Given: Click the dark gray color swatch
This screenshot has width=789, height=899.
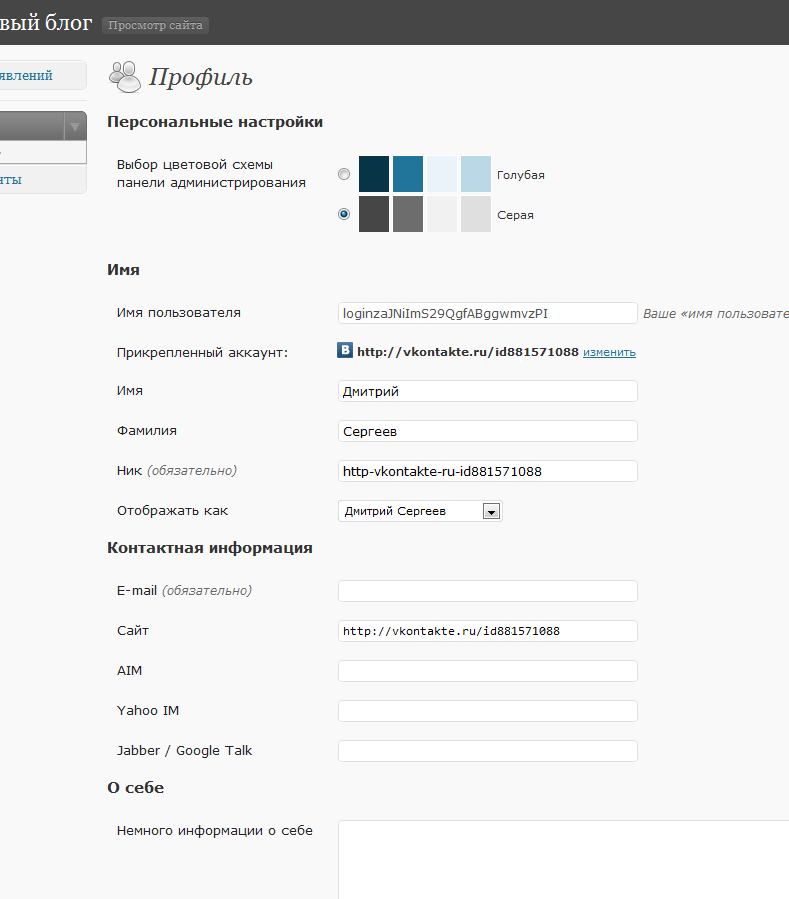Looking at the screenshot, I should click(374, 214).
